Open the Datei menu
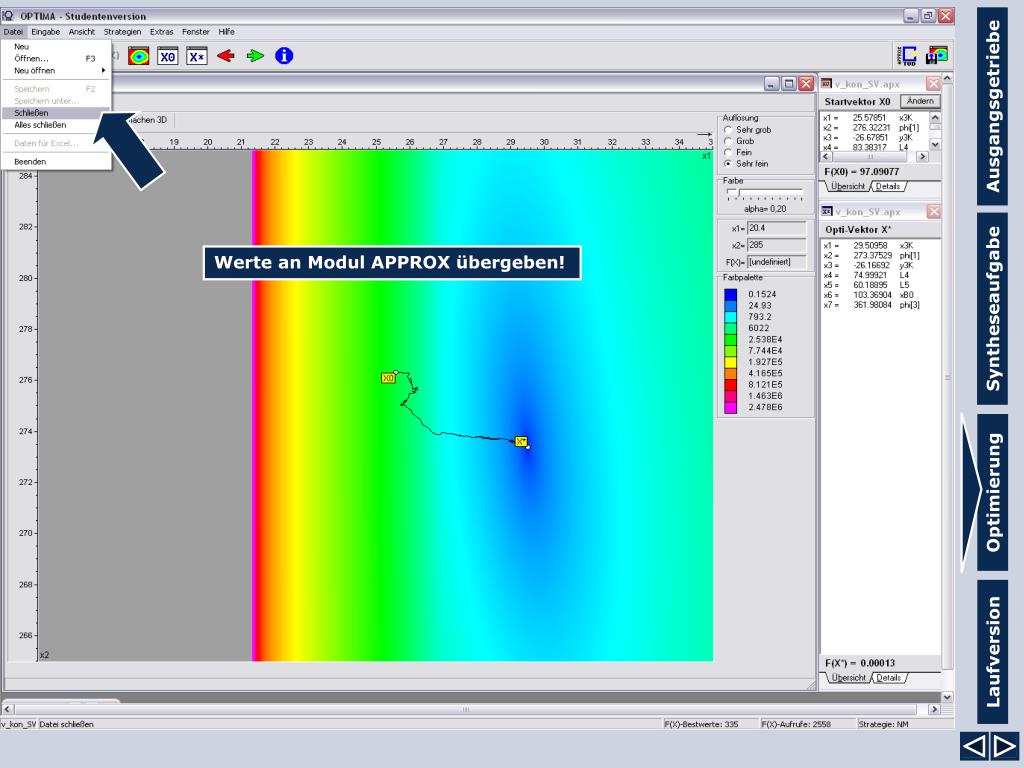1024x768 pixels. (13, 31)
